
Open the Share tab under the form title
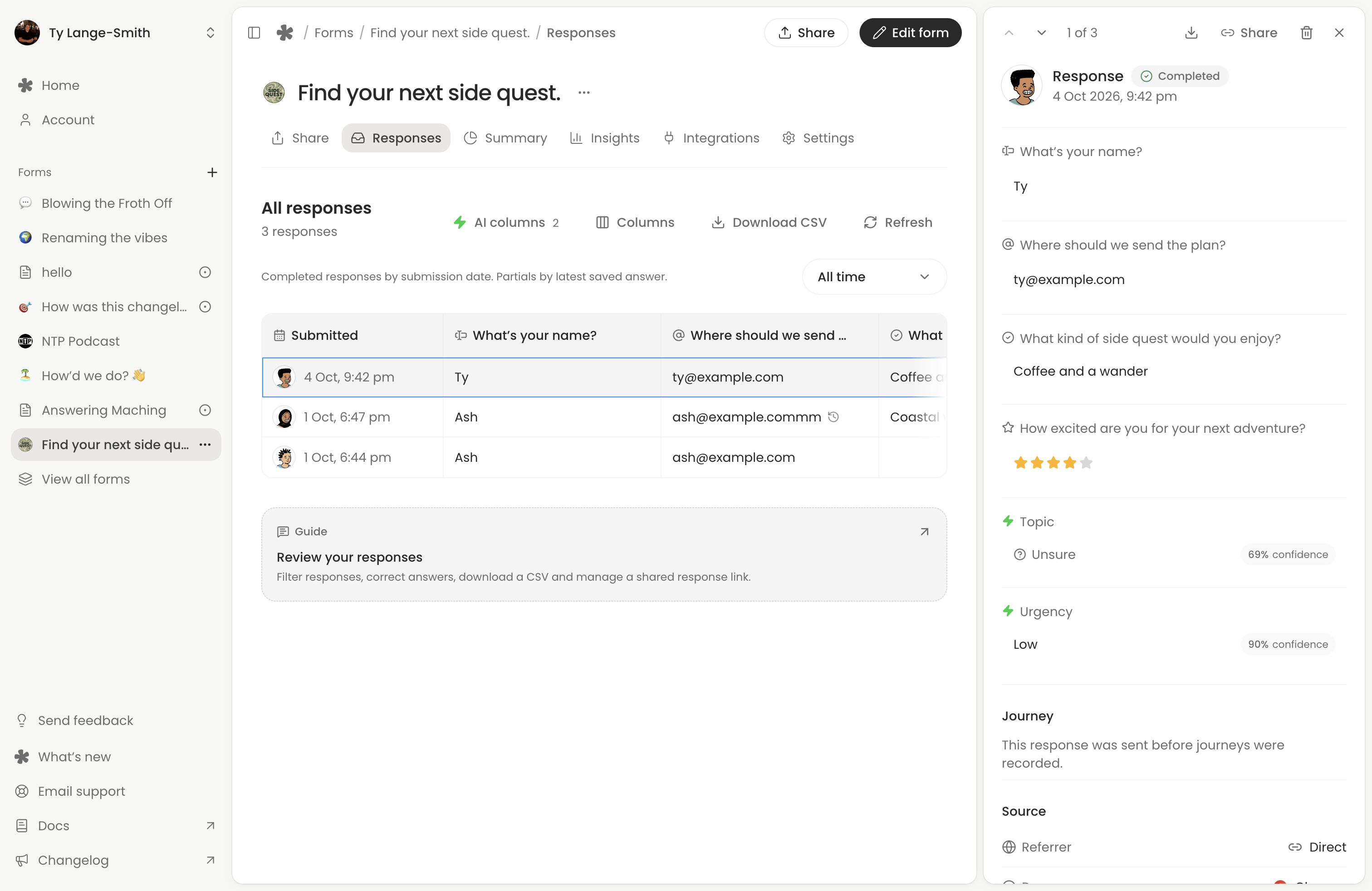(300, 138)
